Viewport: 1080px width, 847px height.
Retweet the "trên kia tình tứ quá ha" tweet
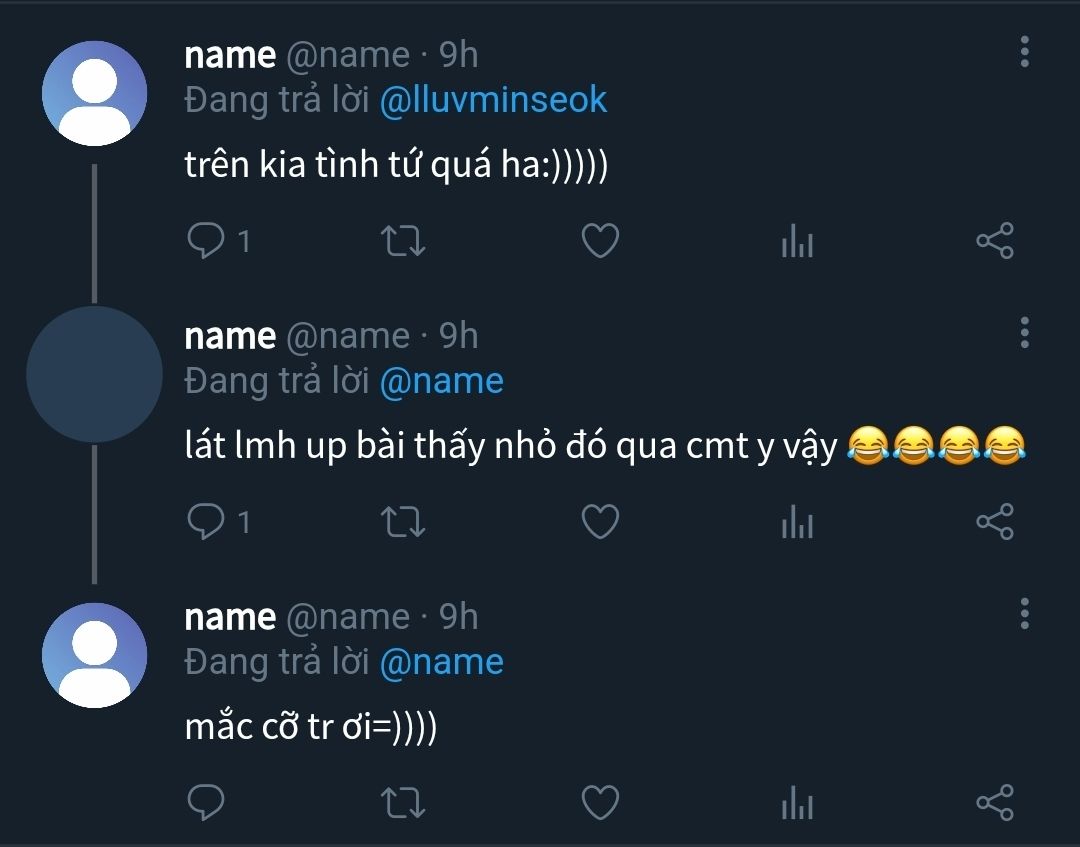[404, 241]
